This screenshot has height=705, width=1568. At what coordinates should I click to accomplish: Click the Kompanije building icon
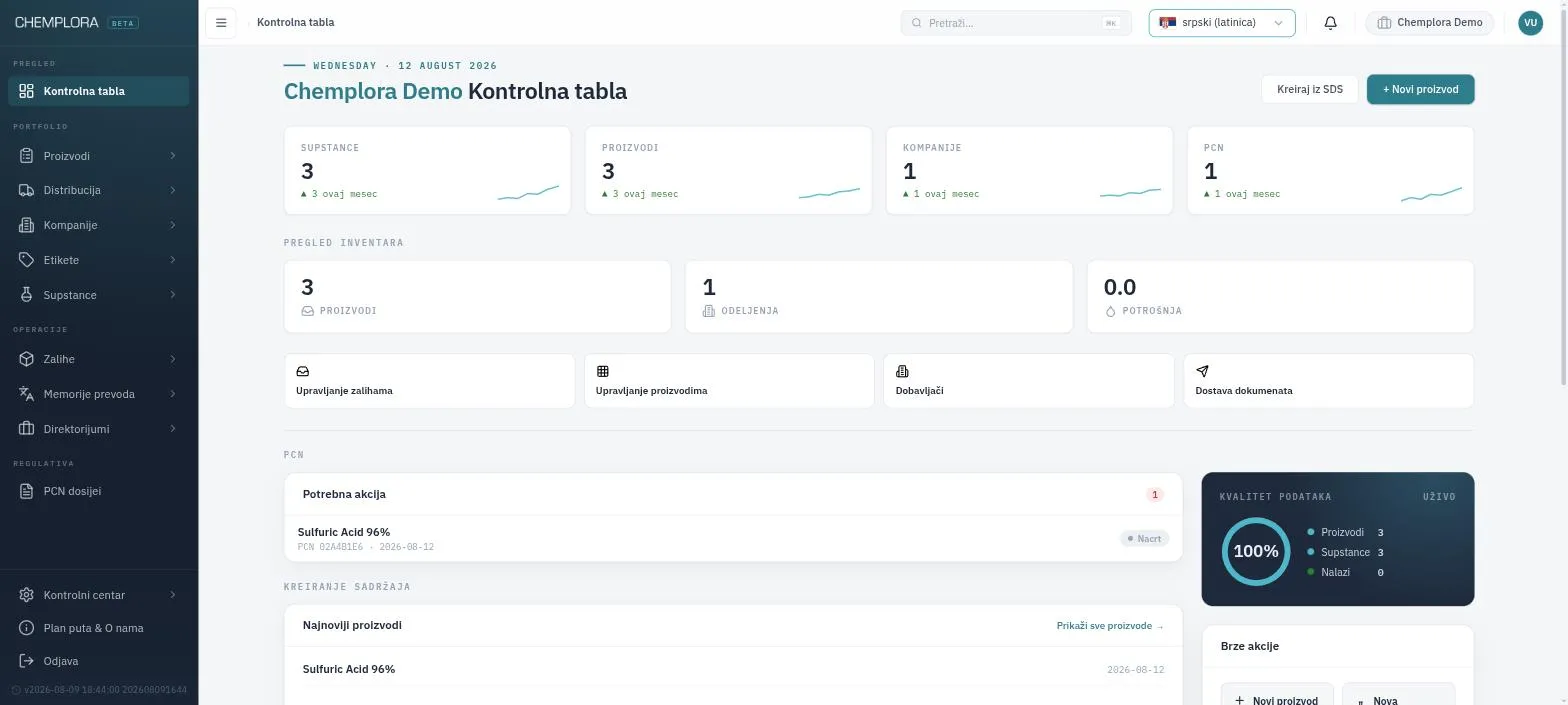point(27,225)
